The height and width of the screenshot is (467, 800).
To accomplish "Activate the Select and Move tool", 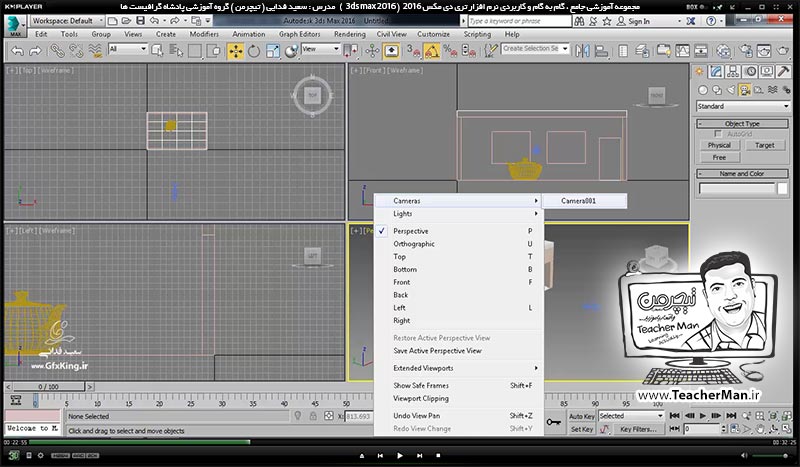I will [235, 51].
